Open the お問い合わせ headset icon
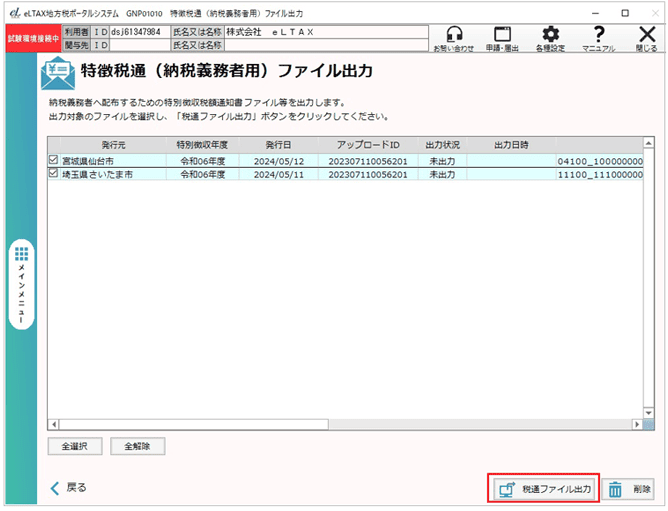 click(454, 38)
